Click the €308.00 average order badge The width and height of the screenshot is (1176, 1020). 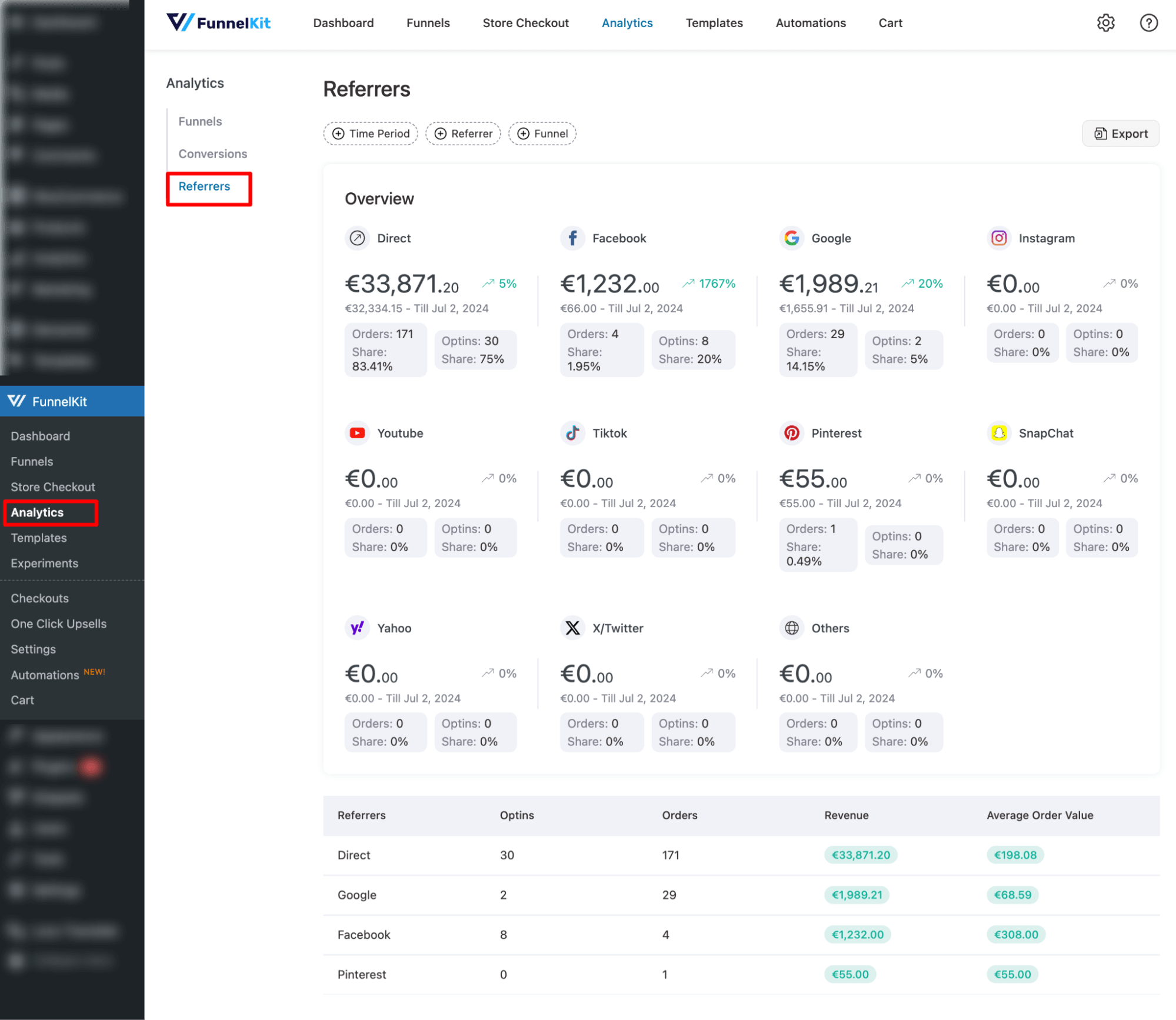coord(1015,935)
